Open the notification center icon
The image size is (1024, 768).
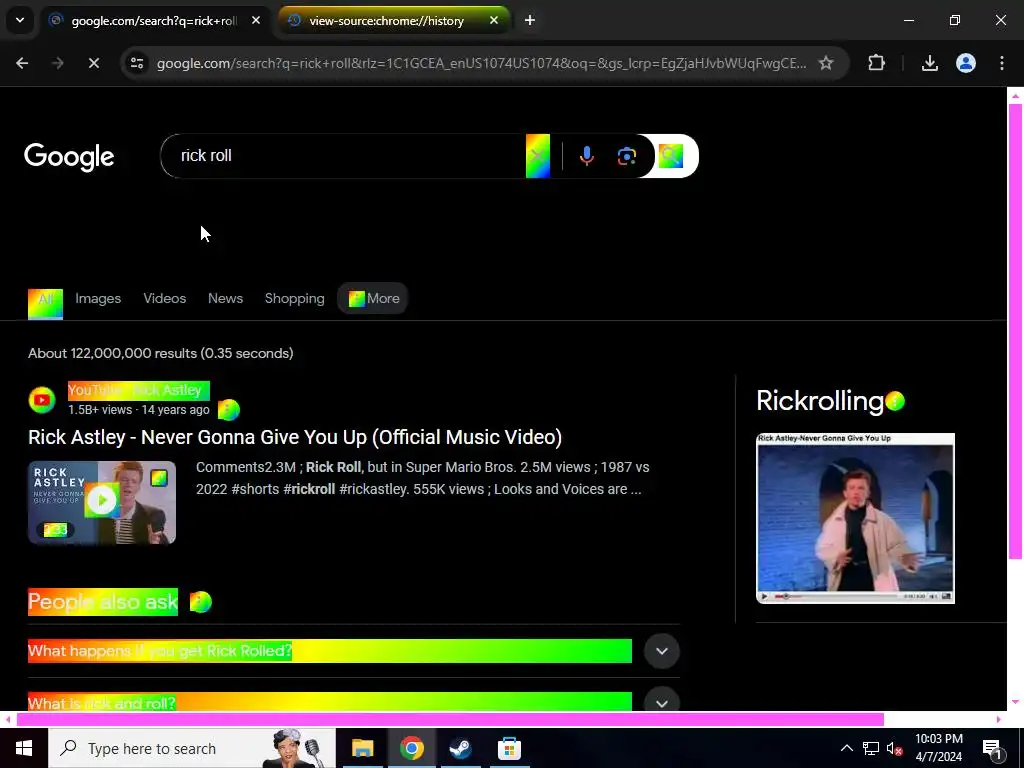point(992,750)
